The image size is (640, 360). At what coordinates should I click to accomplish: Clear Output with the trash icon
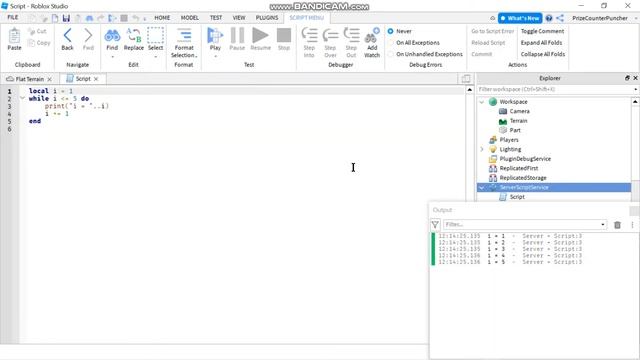coord(617,225)
